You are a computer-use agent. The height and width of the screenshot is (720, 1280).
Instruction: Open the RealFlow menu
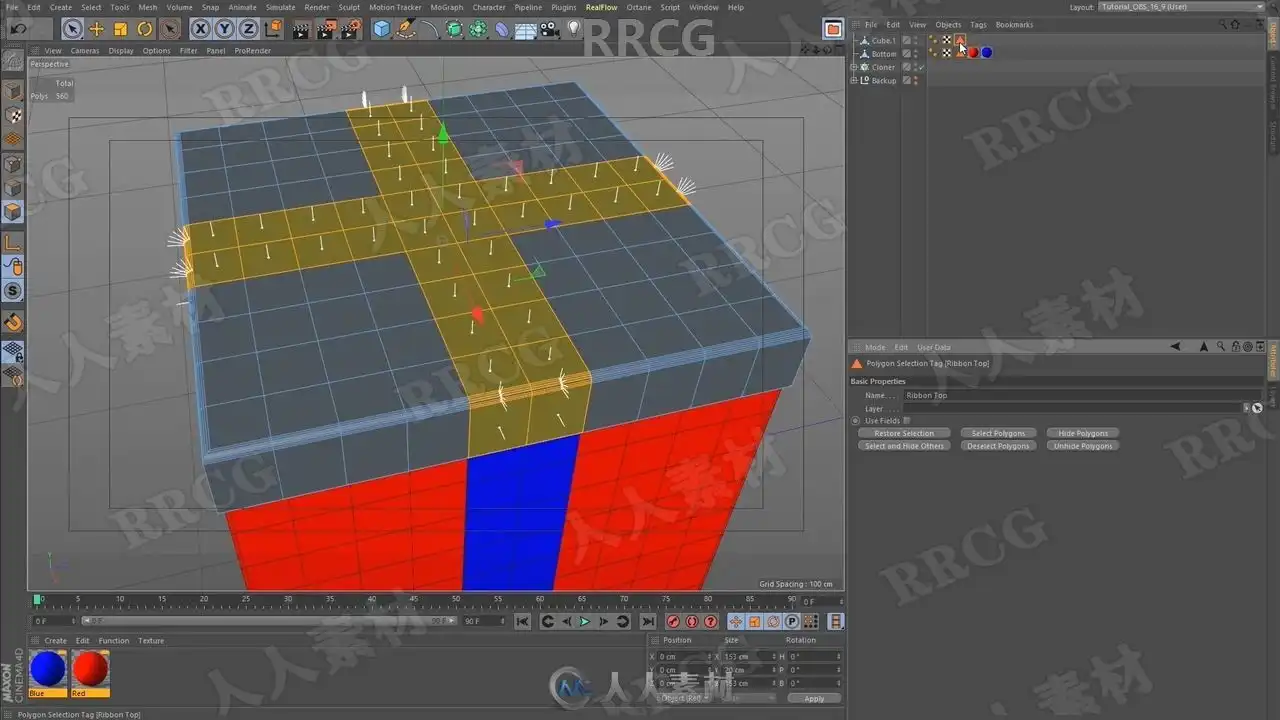pyautogui.click(x=601, y=7)
